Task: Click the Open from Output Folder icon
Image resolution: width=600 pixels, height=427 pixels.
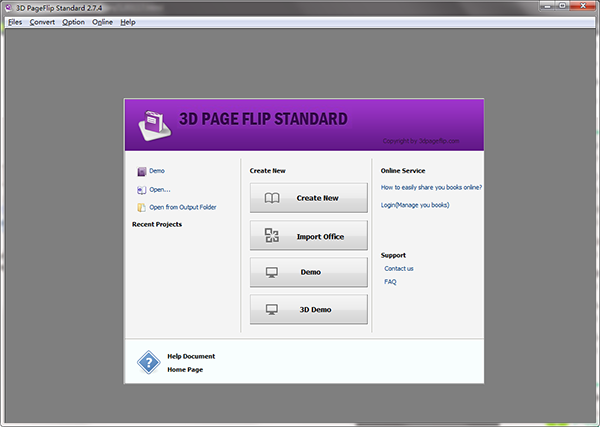Action: point(141,207)
